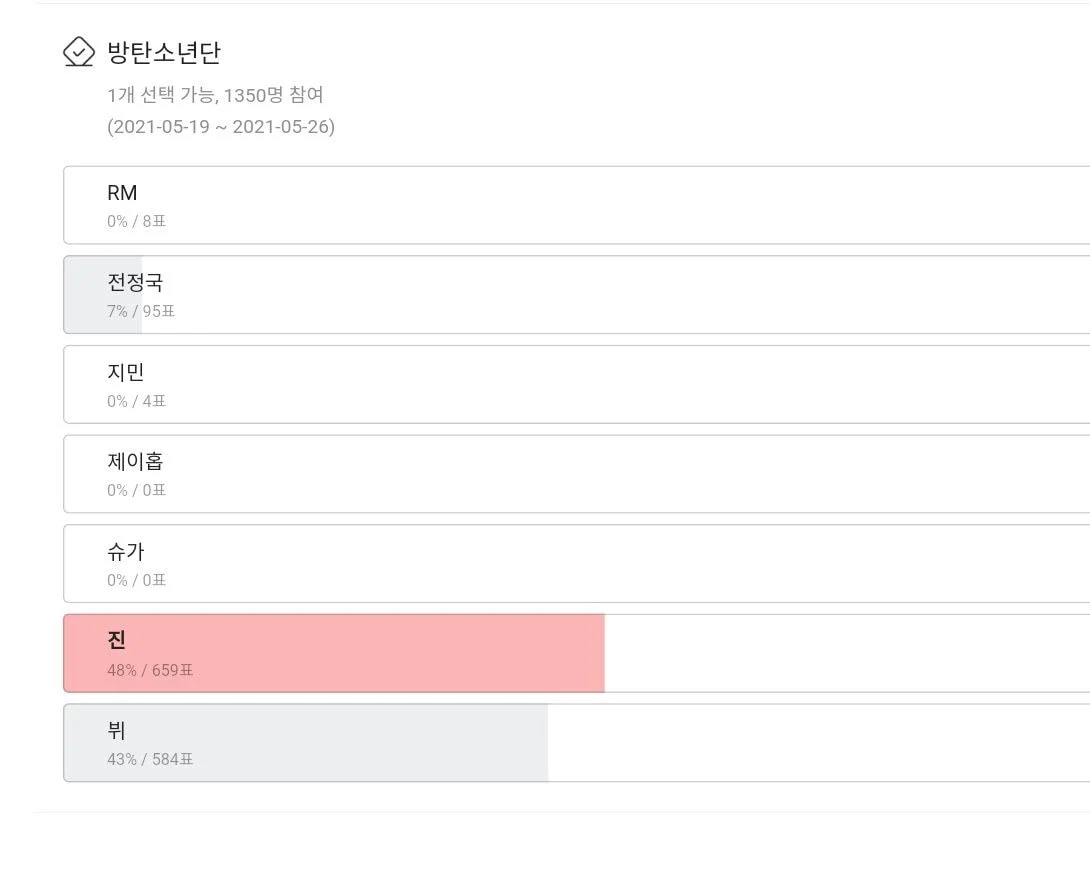This screenshot has height=882, width=1090.
Task: Click the vote count text under 제이홉
Action: point(137,491)
